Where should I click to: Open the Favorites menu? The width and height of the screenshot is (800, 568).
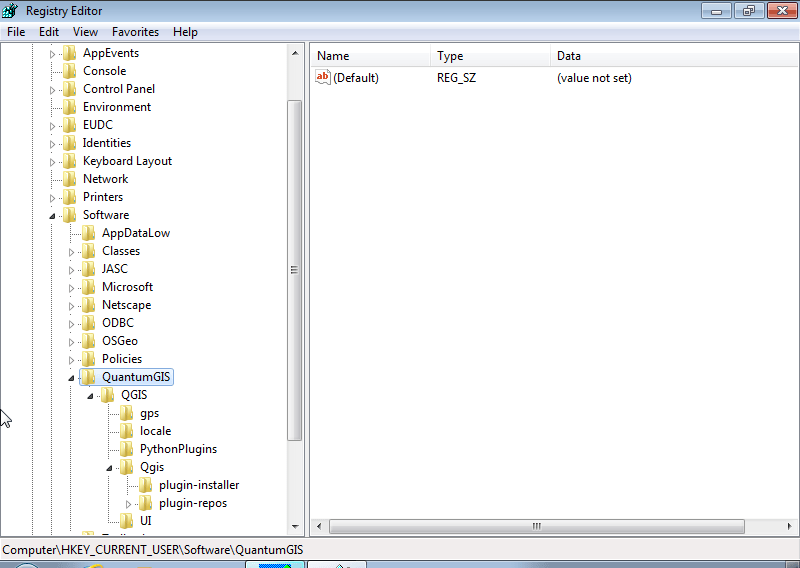coord(135,32)
